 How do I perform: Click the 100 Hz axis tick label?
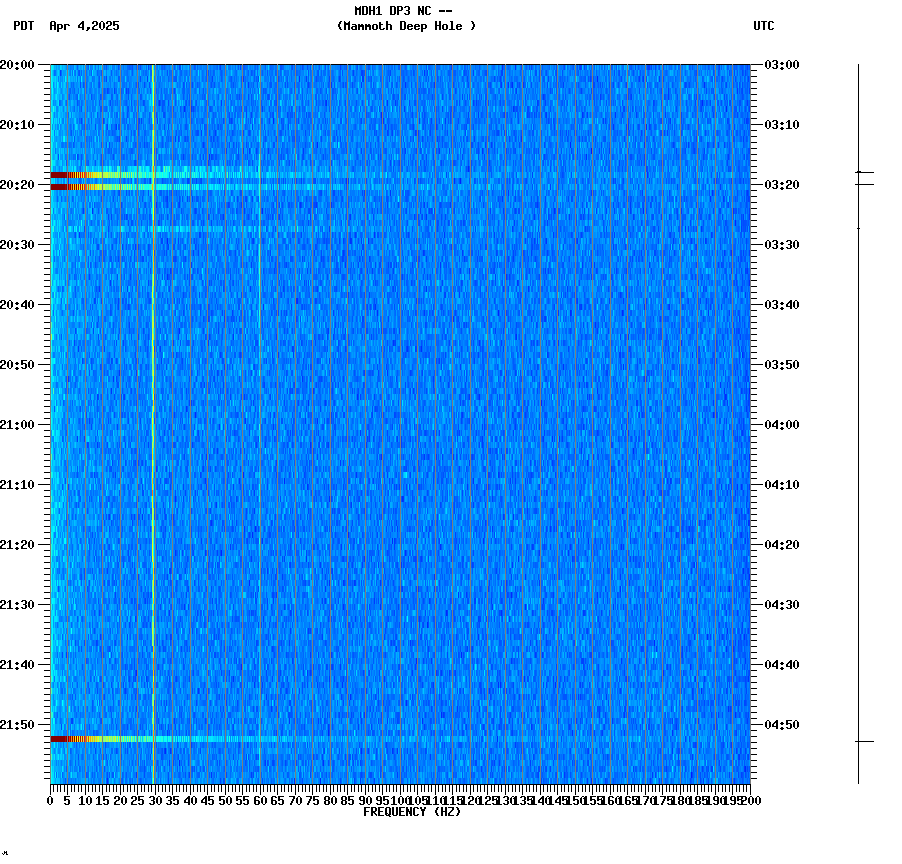tap(397, 800)
